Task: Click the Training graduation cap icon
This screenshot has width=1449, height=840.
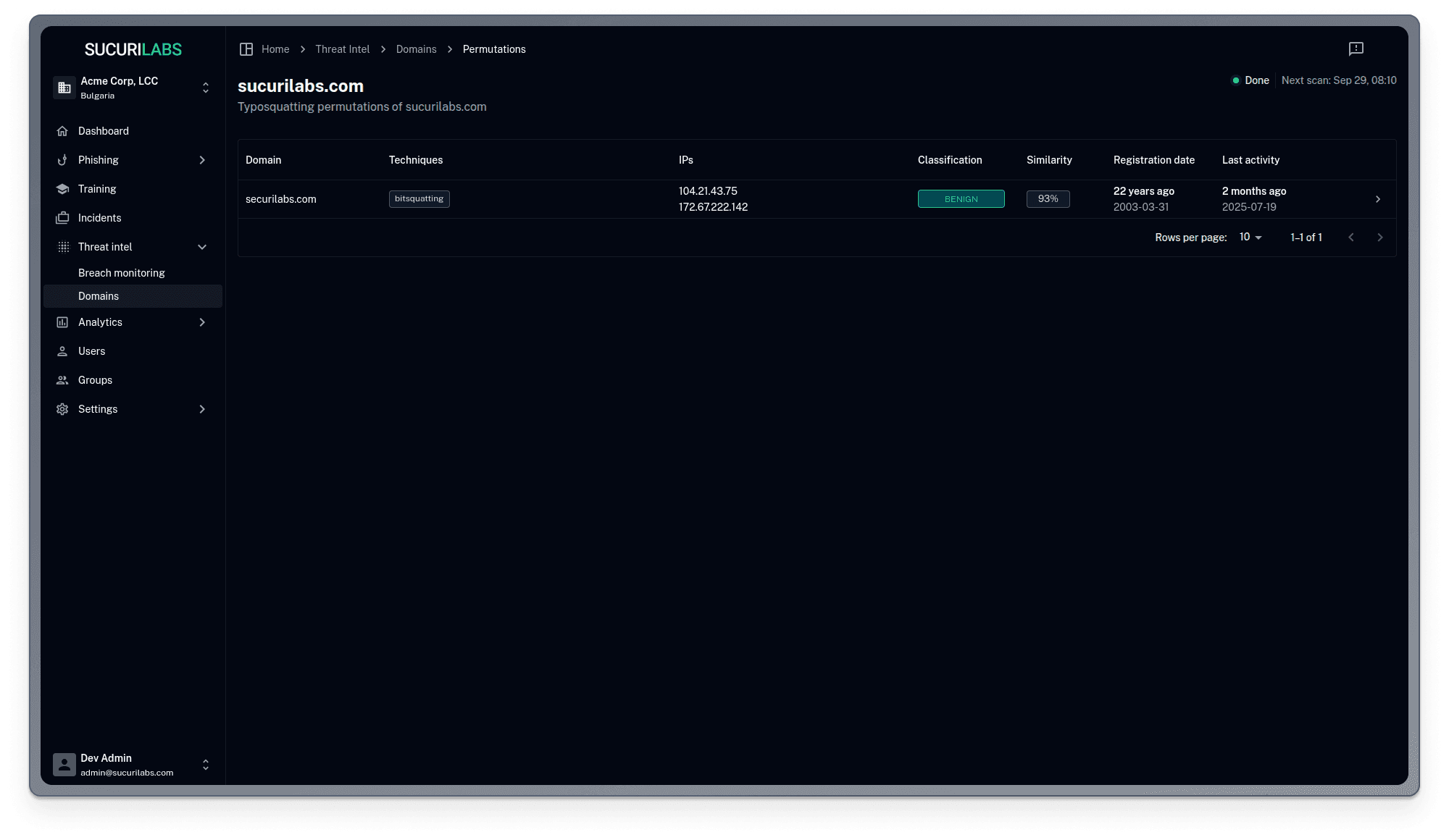Action: (62, 189)
